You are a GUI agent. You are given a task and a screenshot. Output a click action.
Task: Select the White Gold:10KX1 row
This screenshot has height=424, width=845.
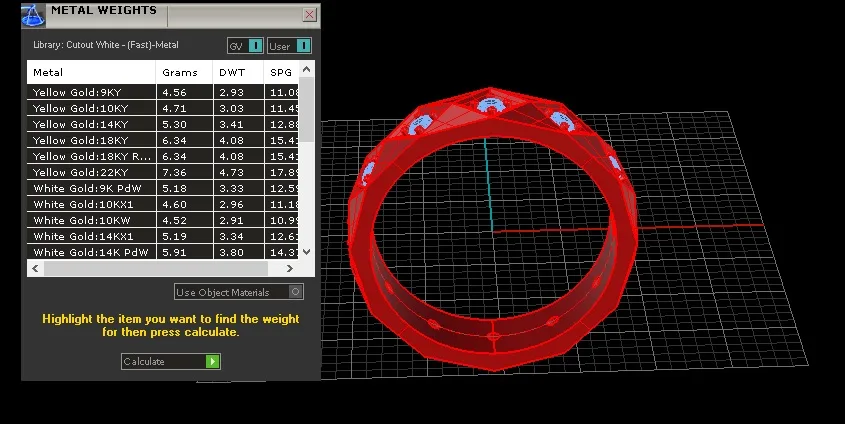point(163,204)
